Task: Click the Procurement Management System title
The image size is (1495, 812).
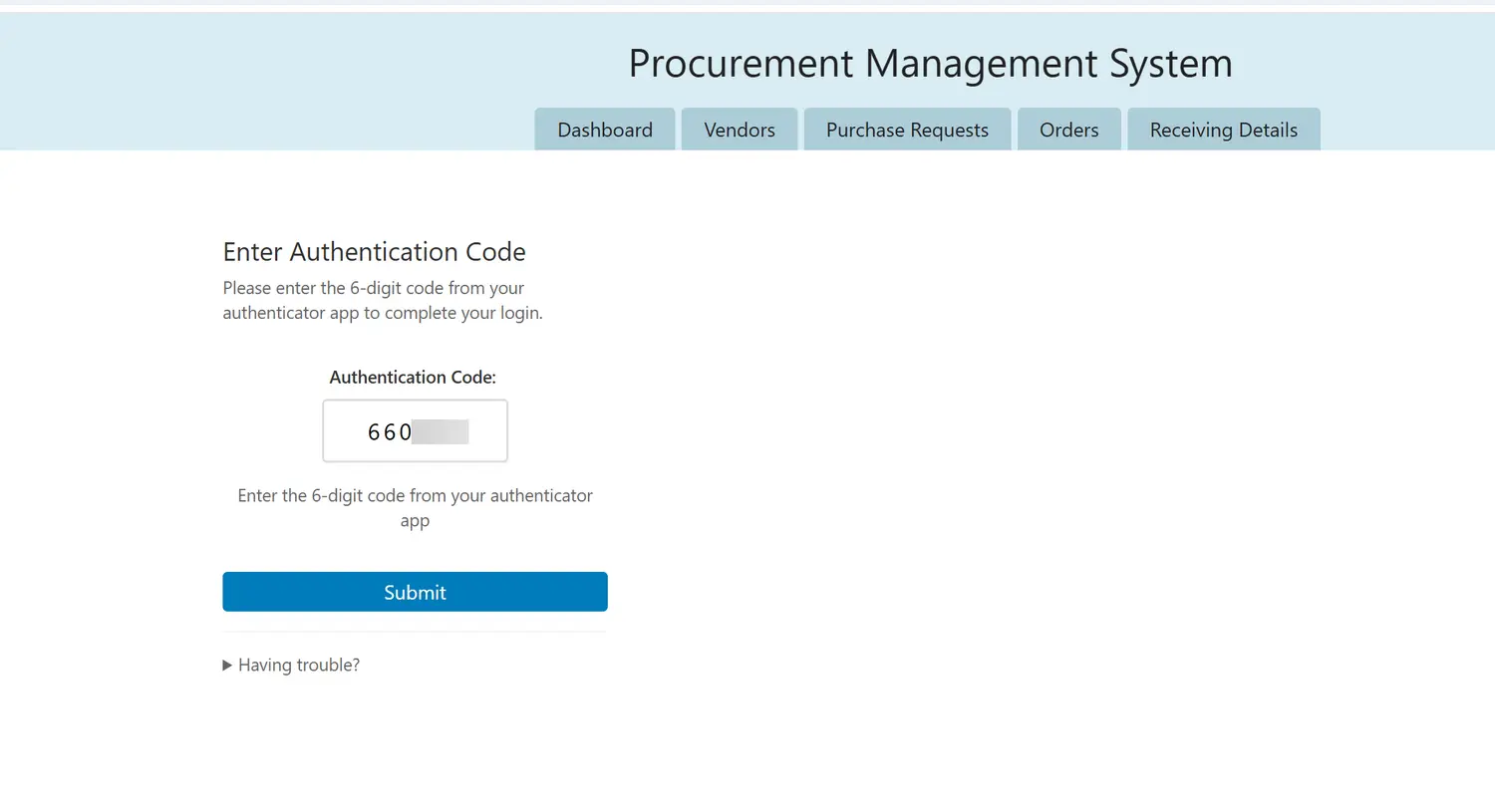Action: [x=930, y=64]
